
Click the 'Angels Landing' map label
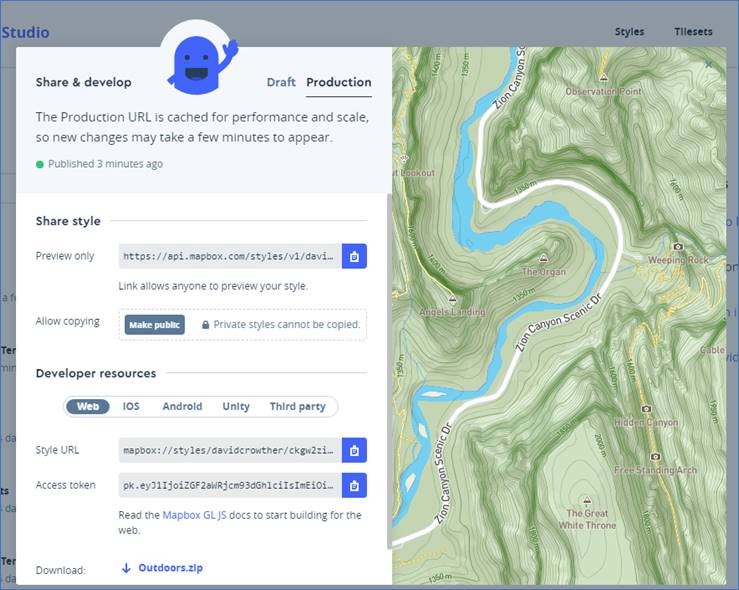(x=452, y=312)
